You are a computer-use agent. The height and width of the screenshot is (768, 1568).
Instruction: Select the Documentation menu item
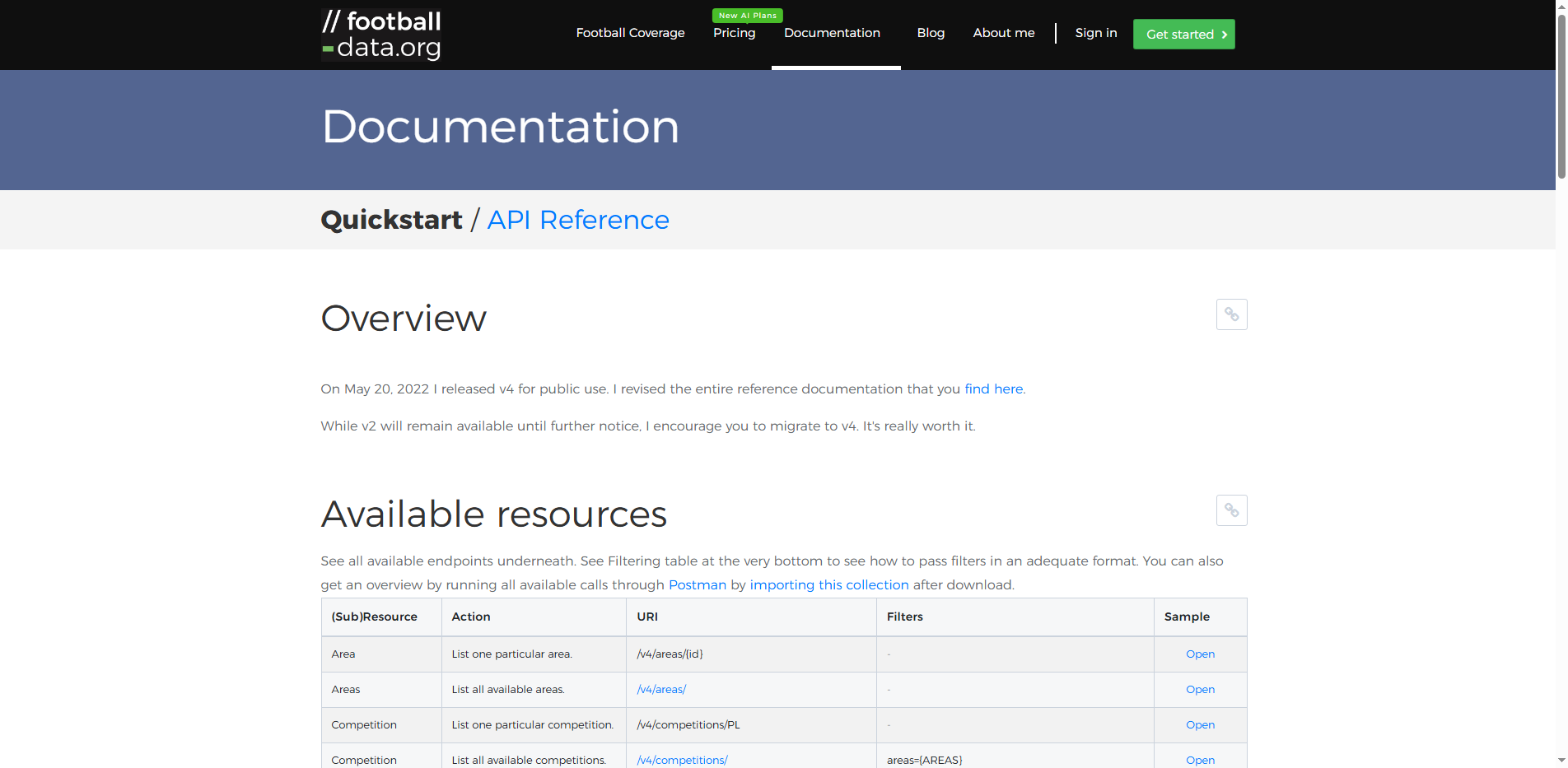point(832,33)
